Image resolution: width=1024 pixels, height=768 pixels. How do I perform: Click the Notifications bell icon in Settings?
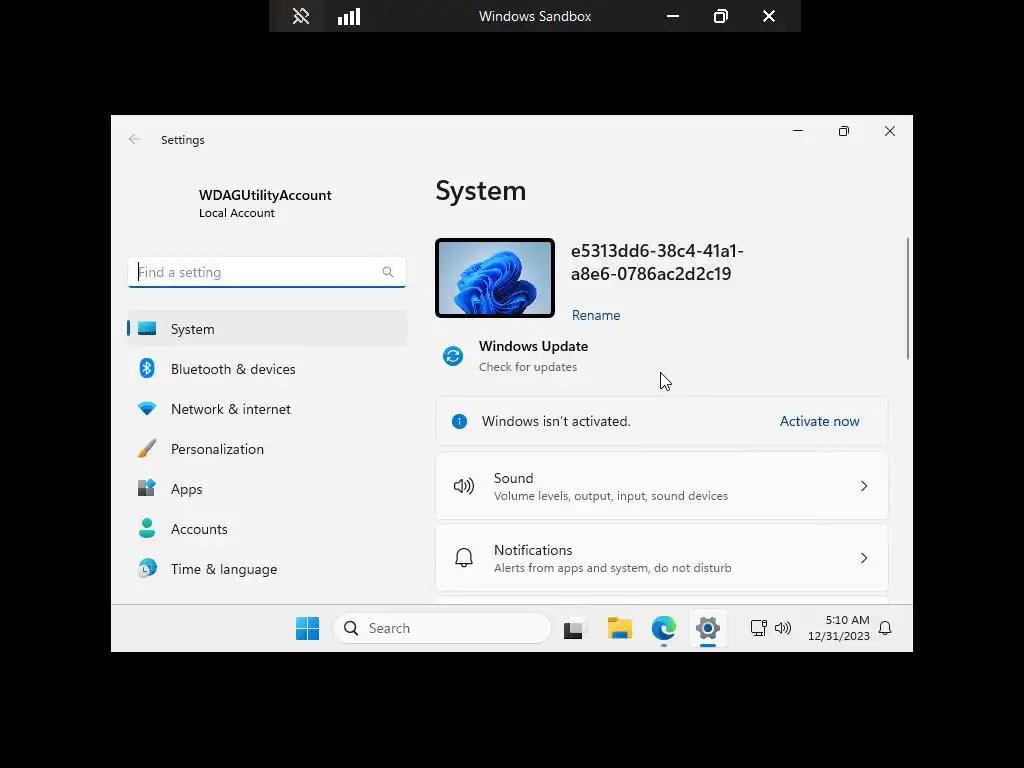click(464, 558)
